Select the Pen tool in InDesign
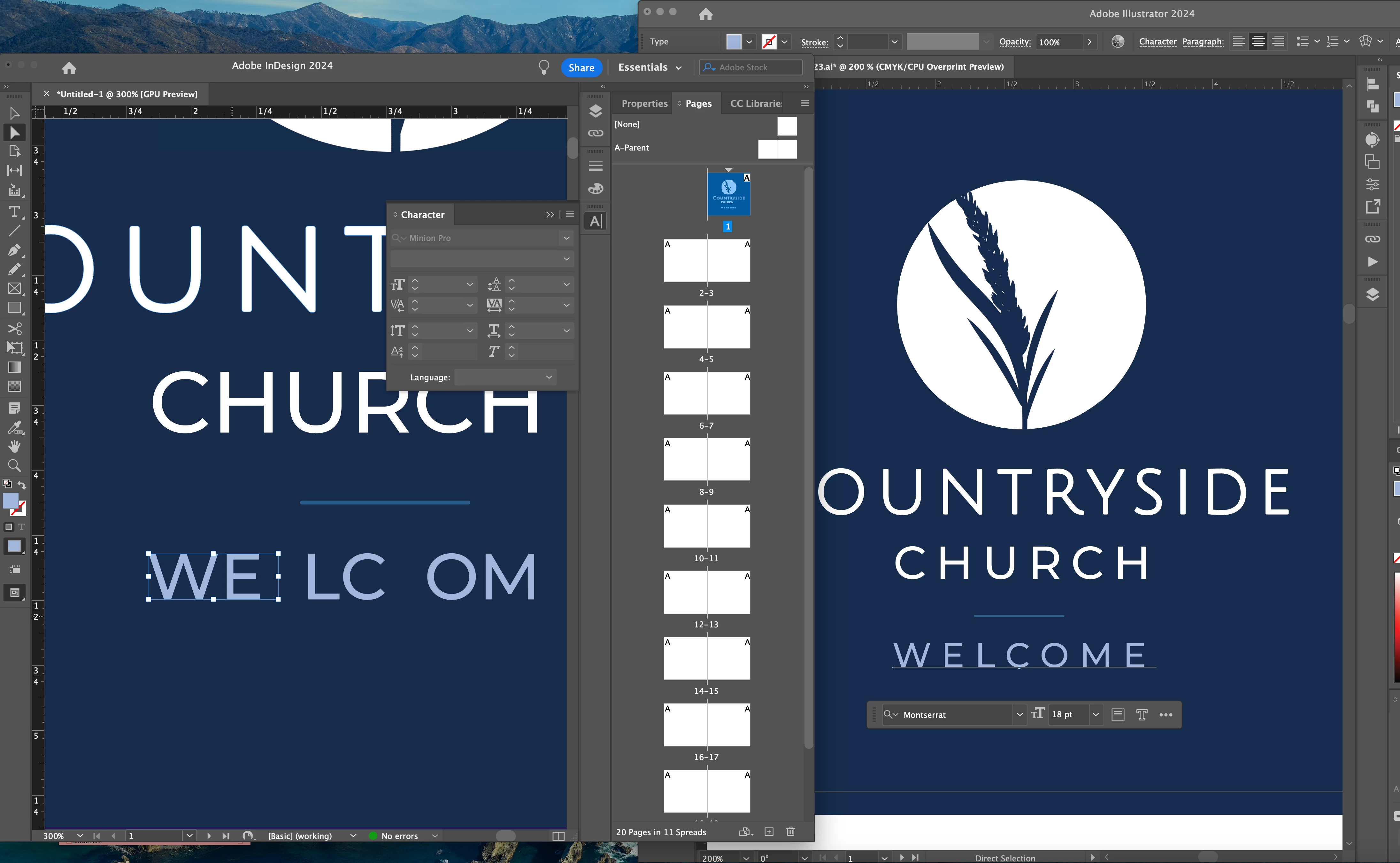Image resolution: width=1400 pixels, height=863 pixels. [x=14, y=250]
